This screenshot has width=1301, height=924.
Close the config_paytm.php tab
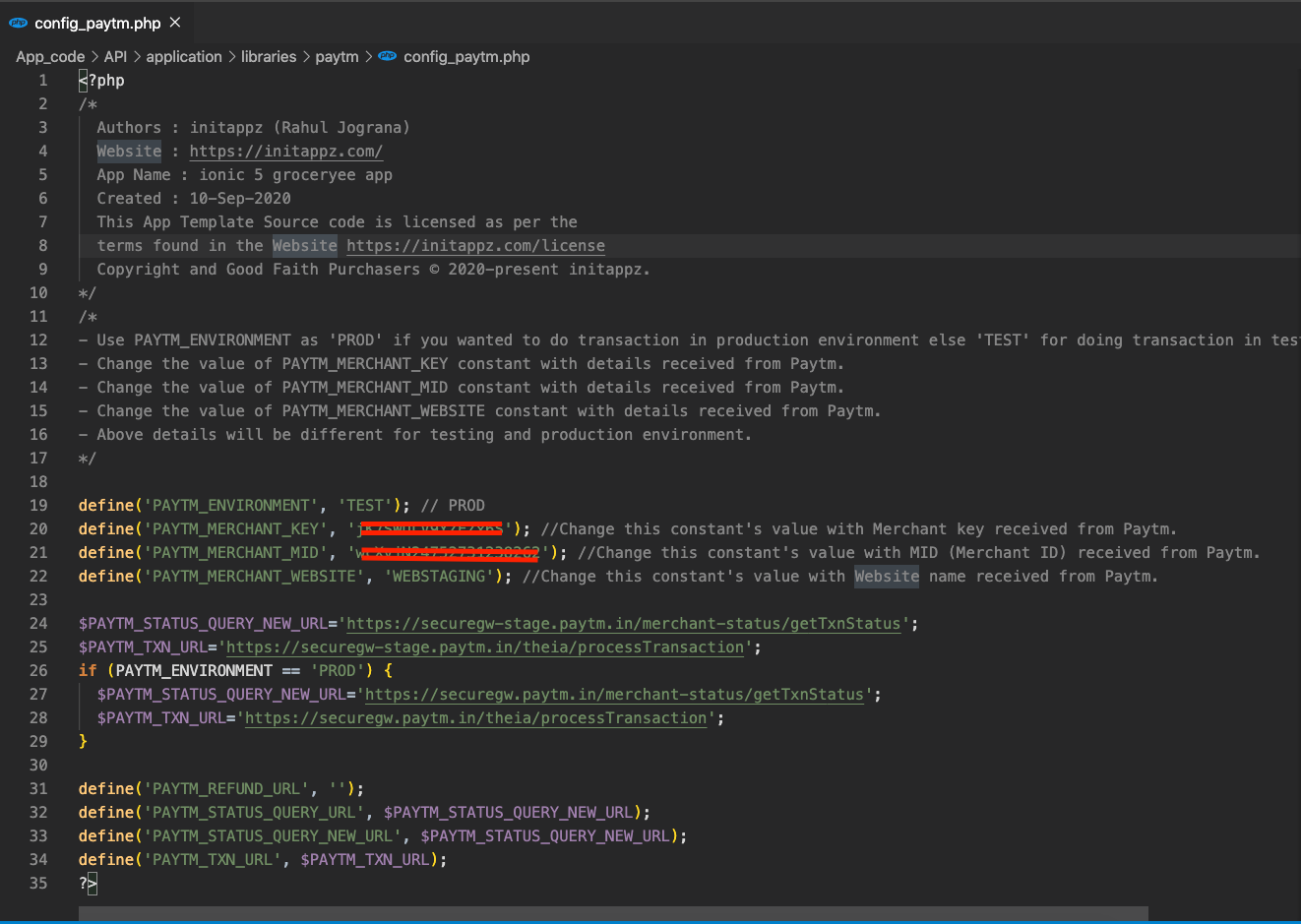coord(175,22)
